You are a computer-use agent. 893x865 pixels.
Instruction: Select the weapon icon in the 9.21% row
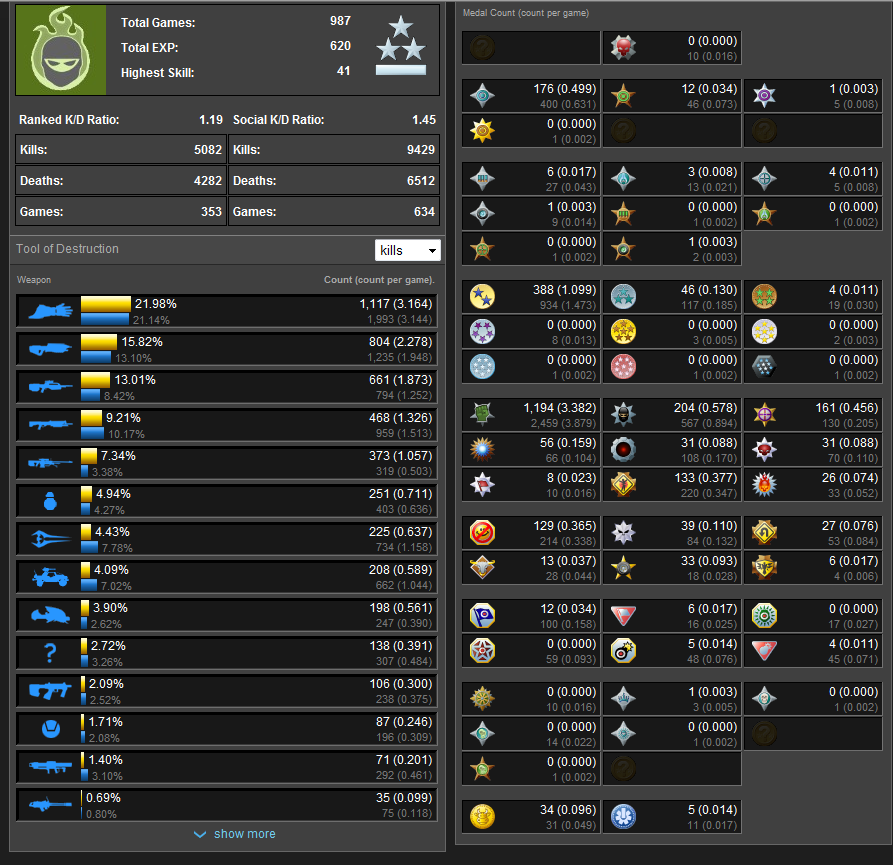tap(50, 425)
